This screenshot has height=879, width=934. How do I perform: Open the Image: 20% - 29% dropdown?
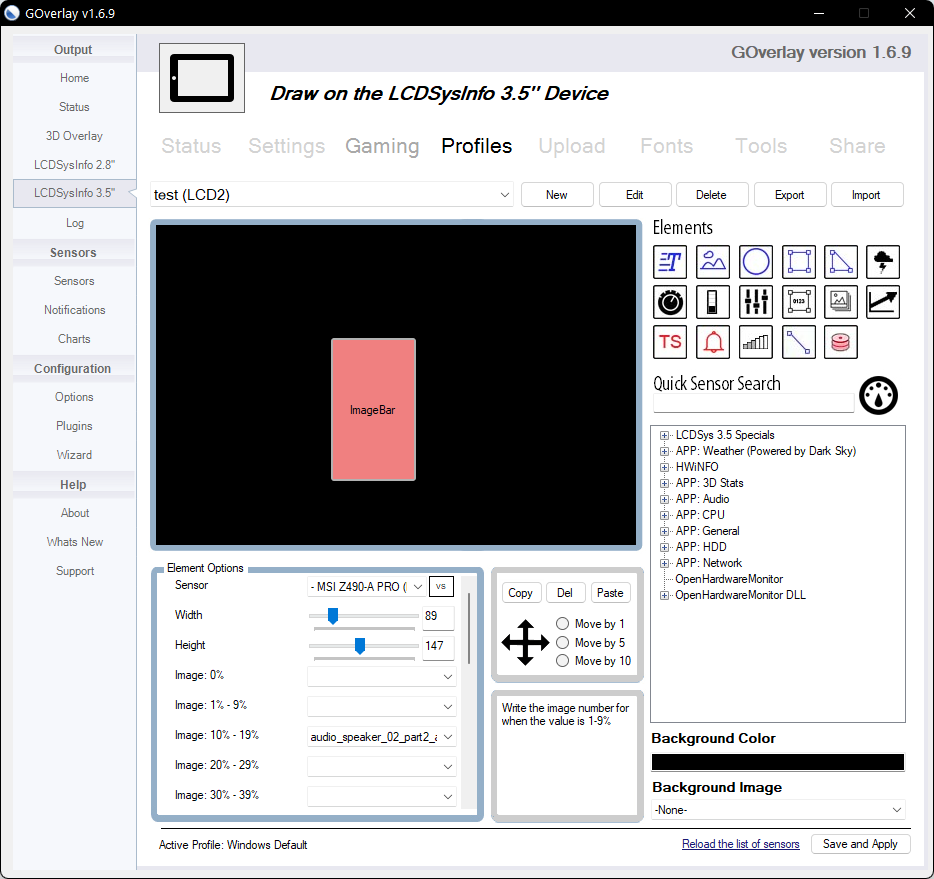[x=382, y=766]
